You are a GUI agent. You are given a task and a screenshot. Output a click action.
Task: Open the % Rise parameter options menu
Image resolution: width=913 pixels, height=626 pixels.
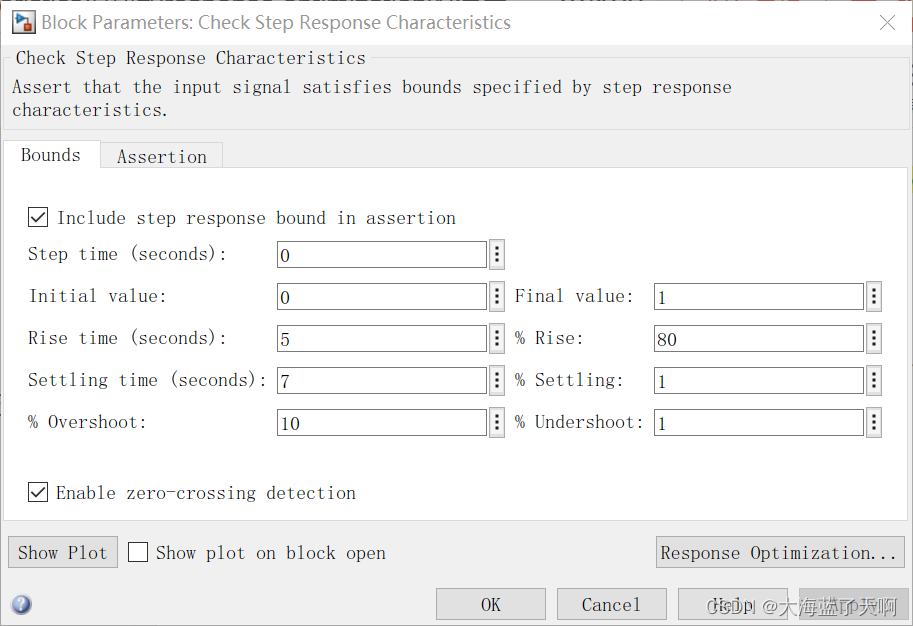[x=873, y=338]
